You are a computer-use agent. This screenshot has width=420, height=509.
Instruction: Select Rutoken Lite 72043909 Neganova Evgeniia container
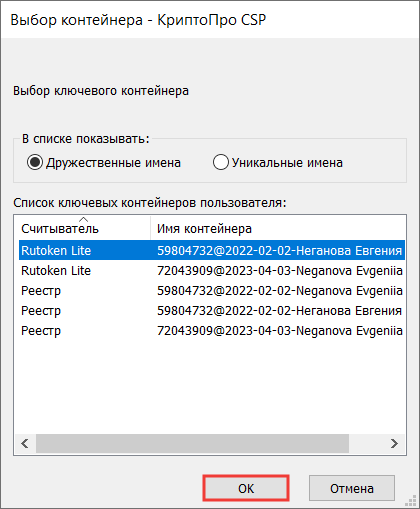tap(212, 270)
